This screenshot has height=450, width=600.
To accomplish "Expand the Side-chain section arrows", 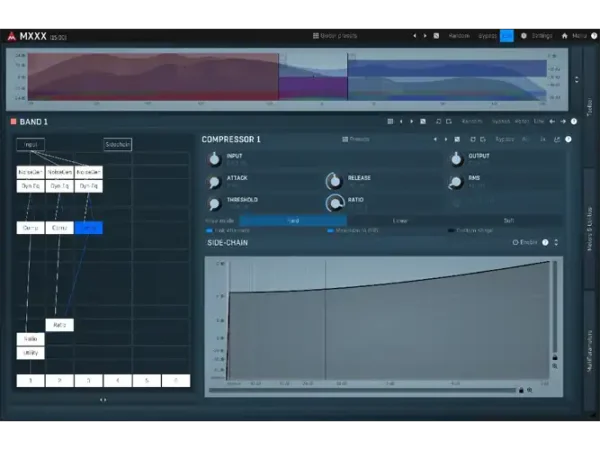I will (x=556, y=242).
